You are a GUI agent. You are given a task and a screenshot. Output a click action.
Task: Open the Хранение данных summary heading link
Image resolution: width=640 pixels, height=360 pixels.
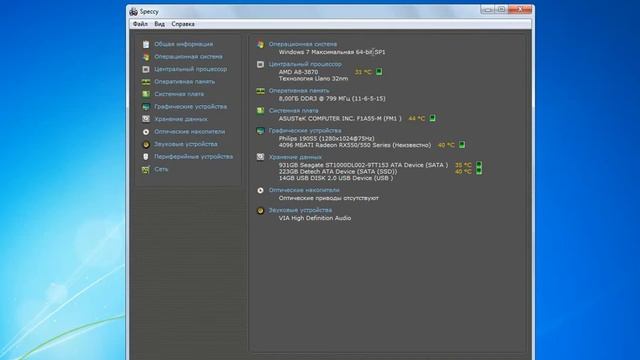pos(295,157)
